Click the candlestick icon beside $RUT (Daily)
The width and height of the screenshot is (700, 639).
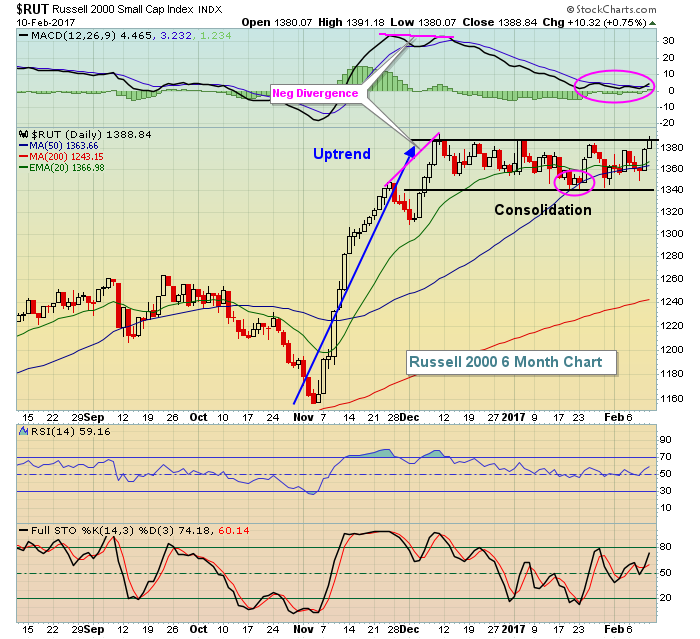(x=24, y=134)
